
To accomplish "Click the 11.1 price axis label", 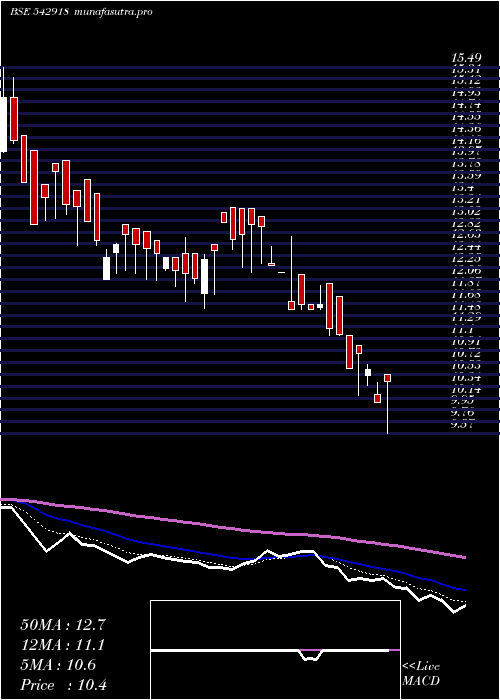I will (461, 329).
